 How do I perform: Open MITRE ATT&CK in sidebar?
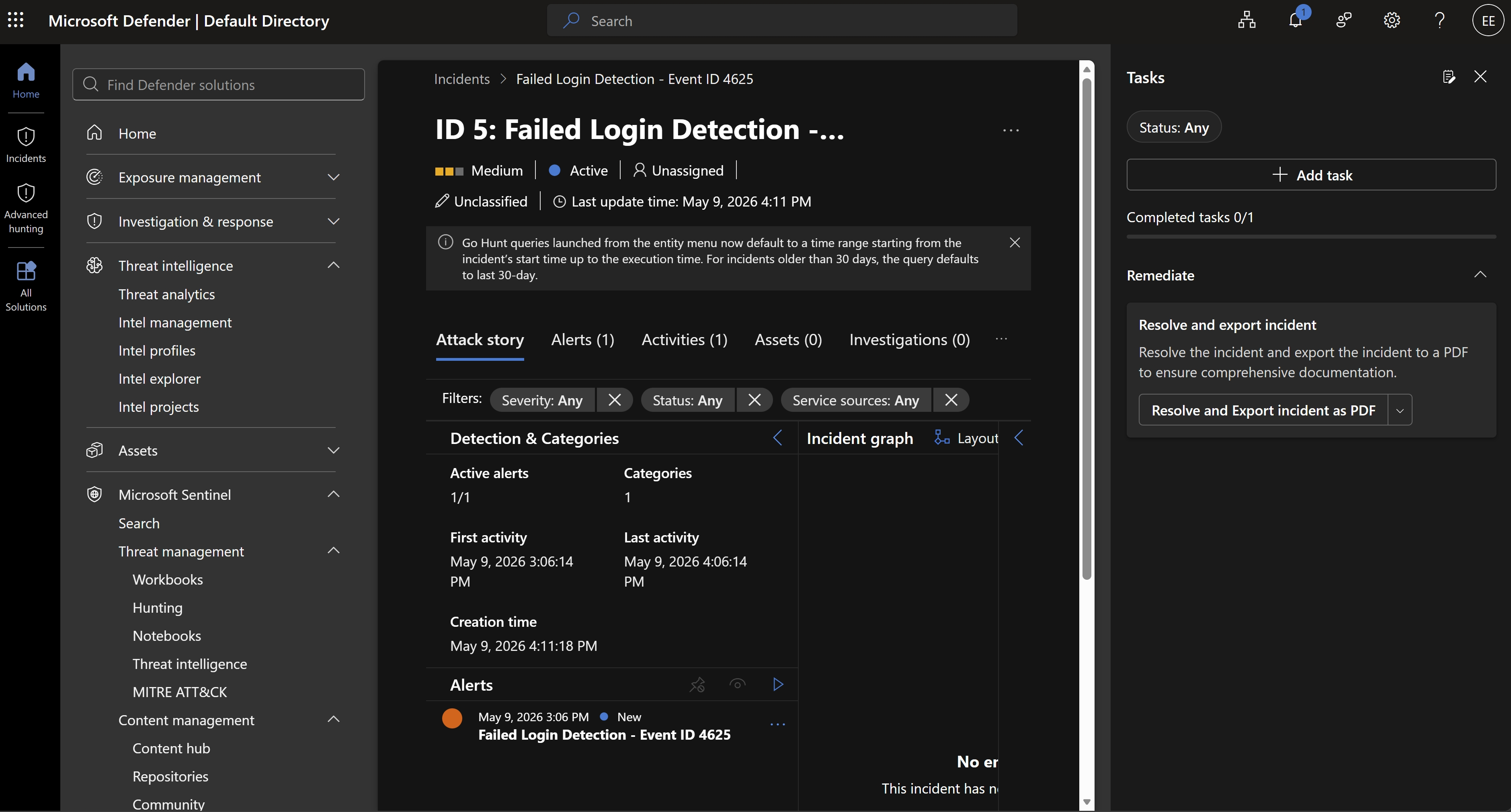[x=180, y=692]
